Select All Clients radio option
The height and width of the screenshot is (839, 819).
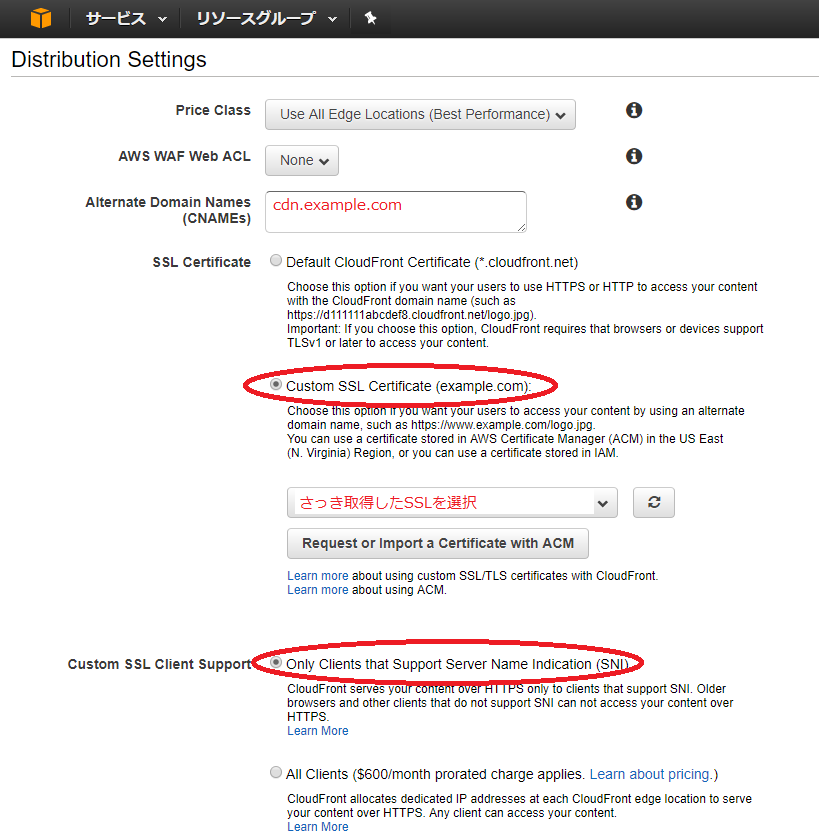click(x=275, y=773)
